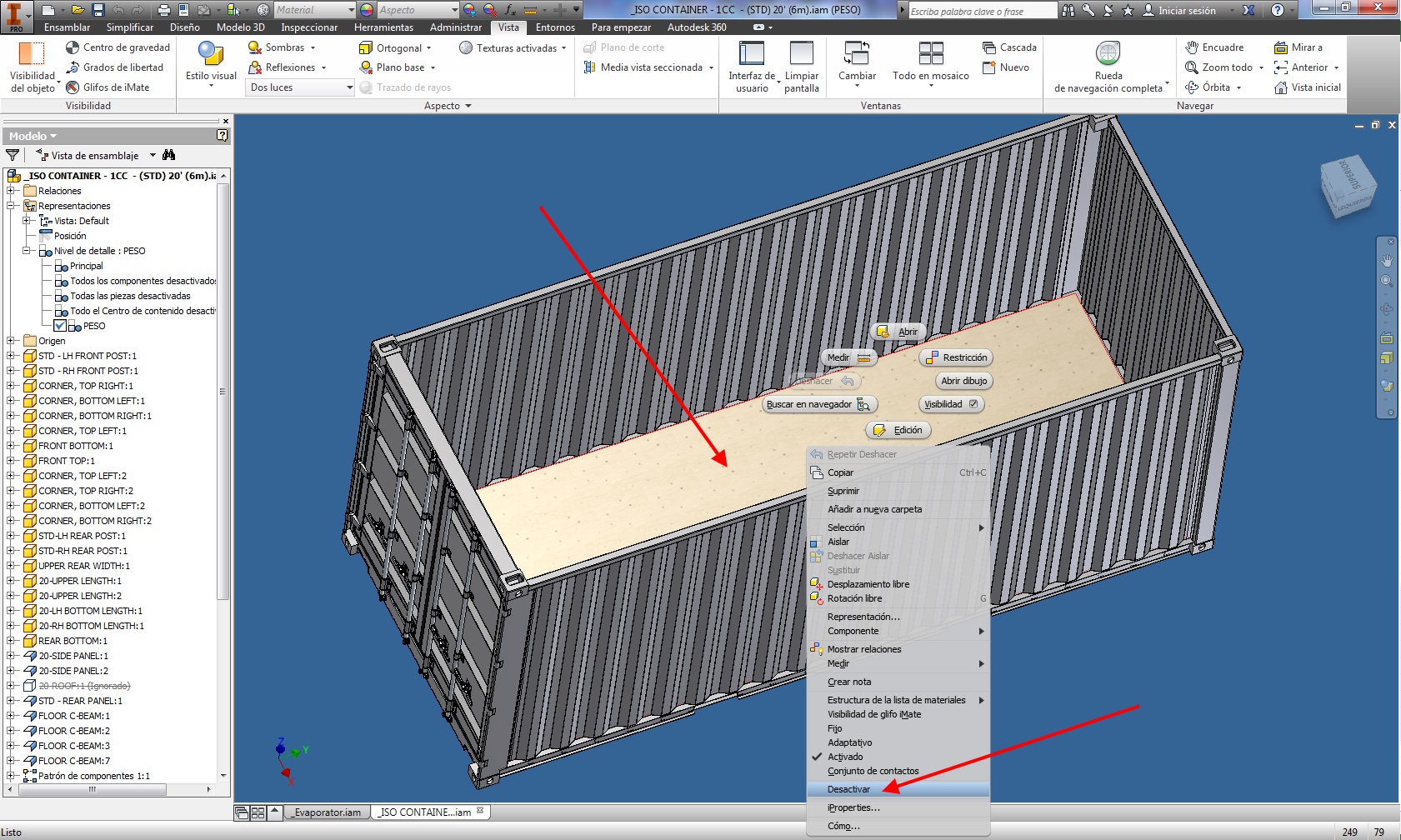
Task: Activate Rueda de navegación completa
Action: 1108,66
